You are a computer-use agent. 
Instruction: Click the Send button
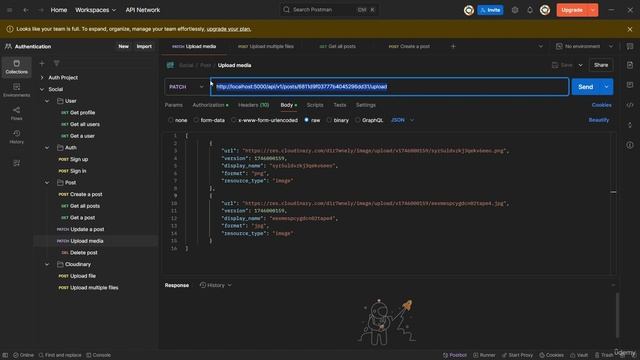point(586,87)
